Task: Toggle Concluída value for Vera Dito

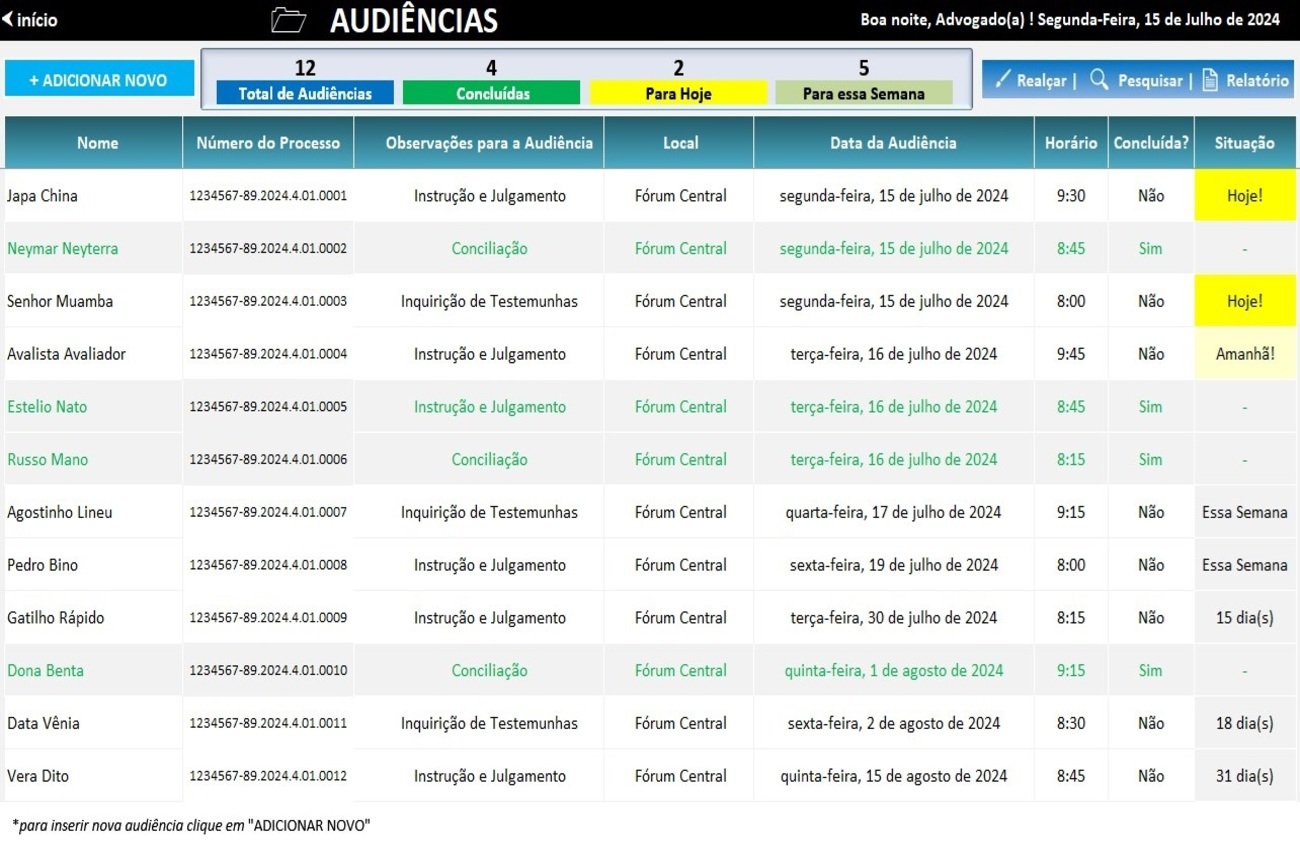Action: 1150,776
